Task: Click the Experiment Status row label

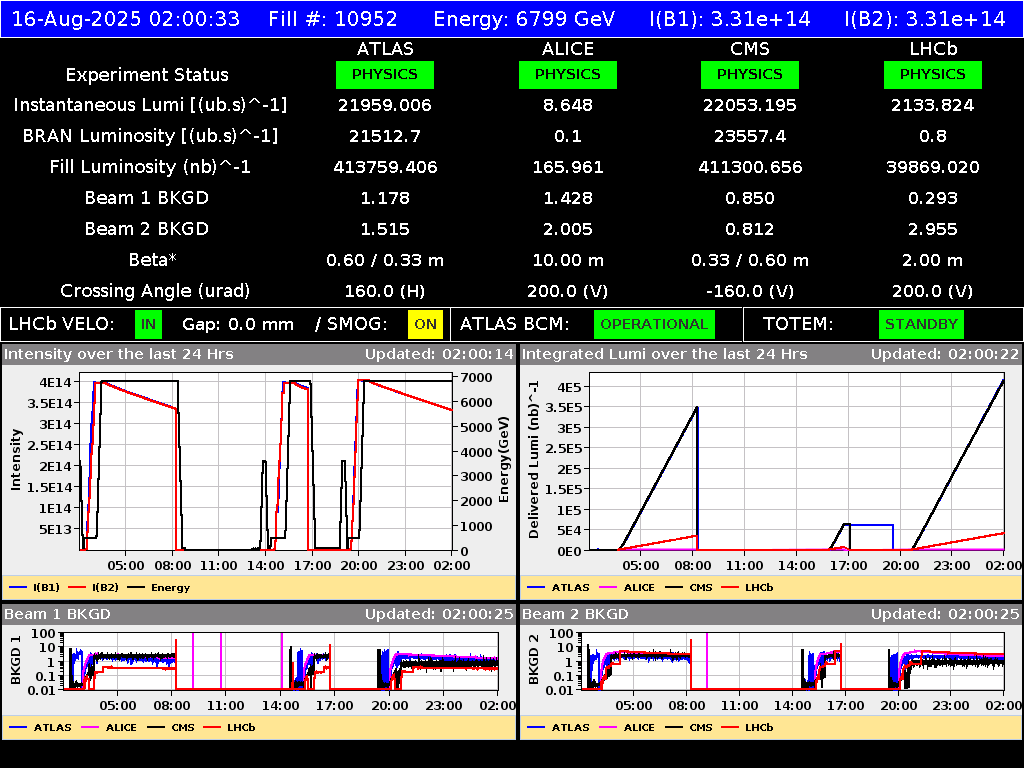Action: click(147, 75)
